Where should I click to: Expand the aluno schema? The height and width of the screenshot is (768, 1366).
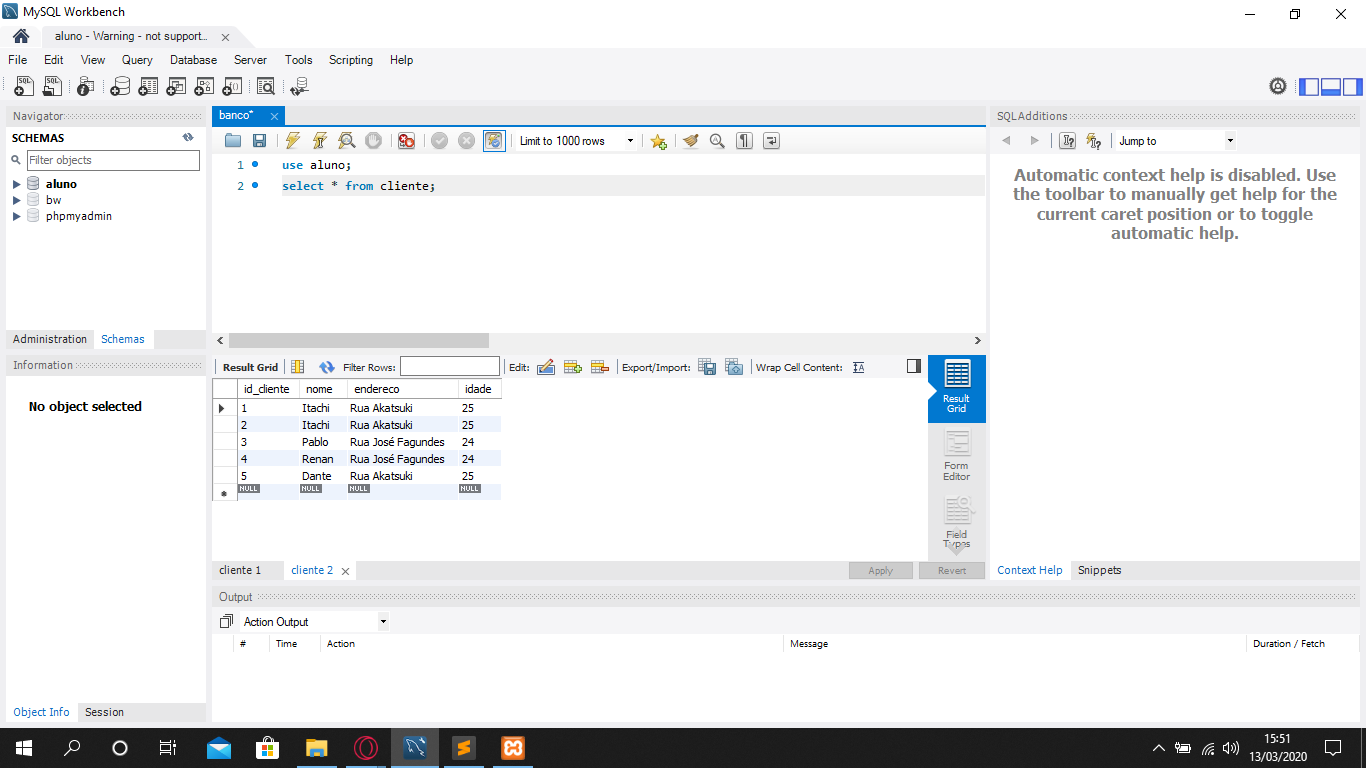tap(17, 184)
